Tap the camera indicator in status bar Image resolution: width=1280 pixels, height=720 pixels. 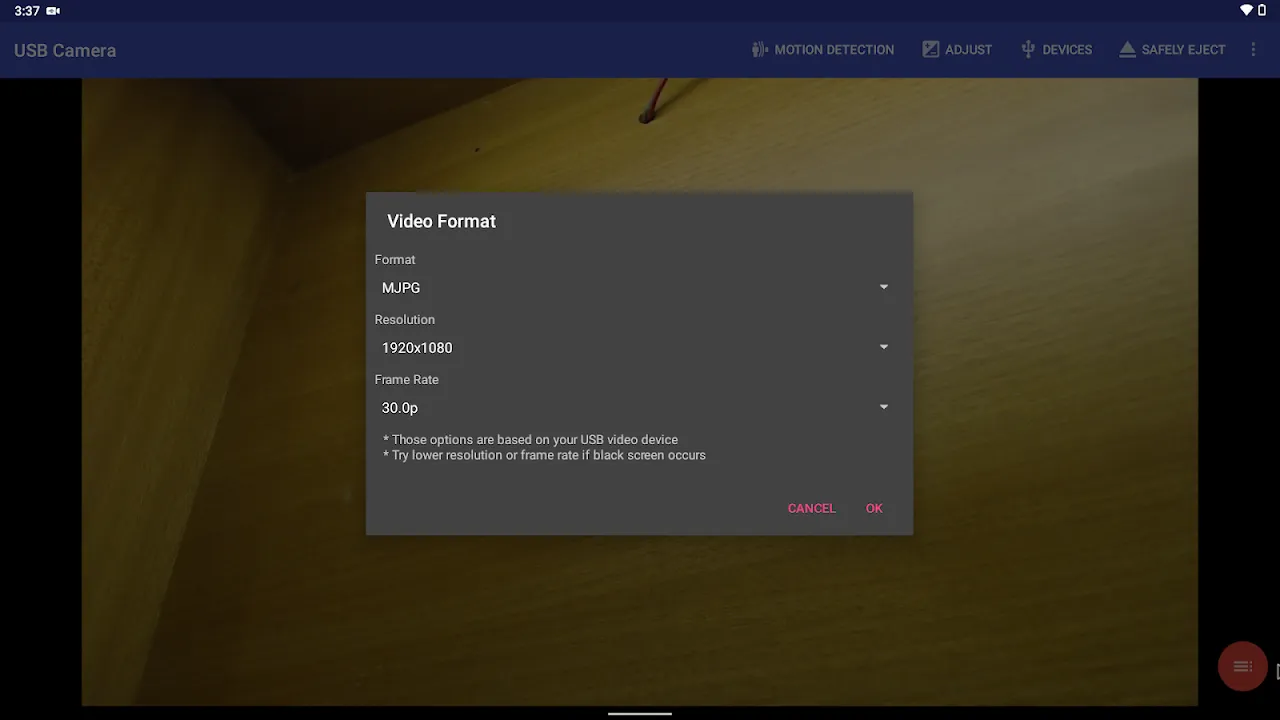point(53,11)
